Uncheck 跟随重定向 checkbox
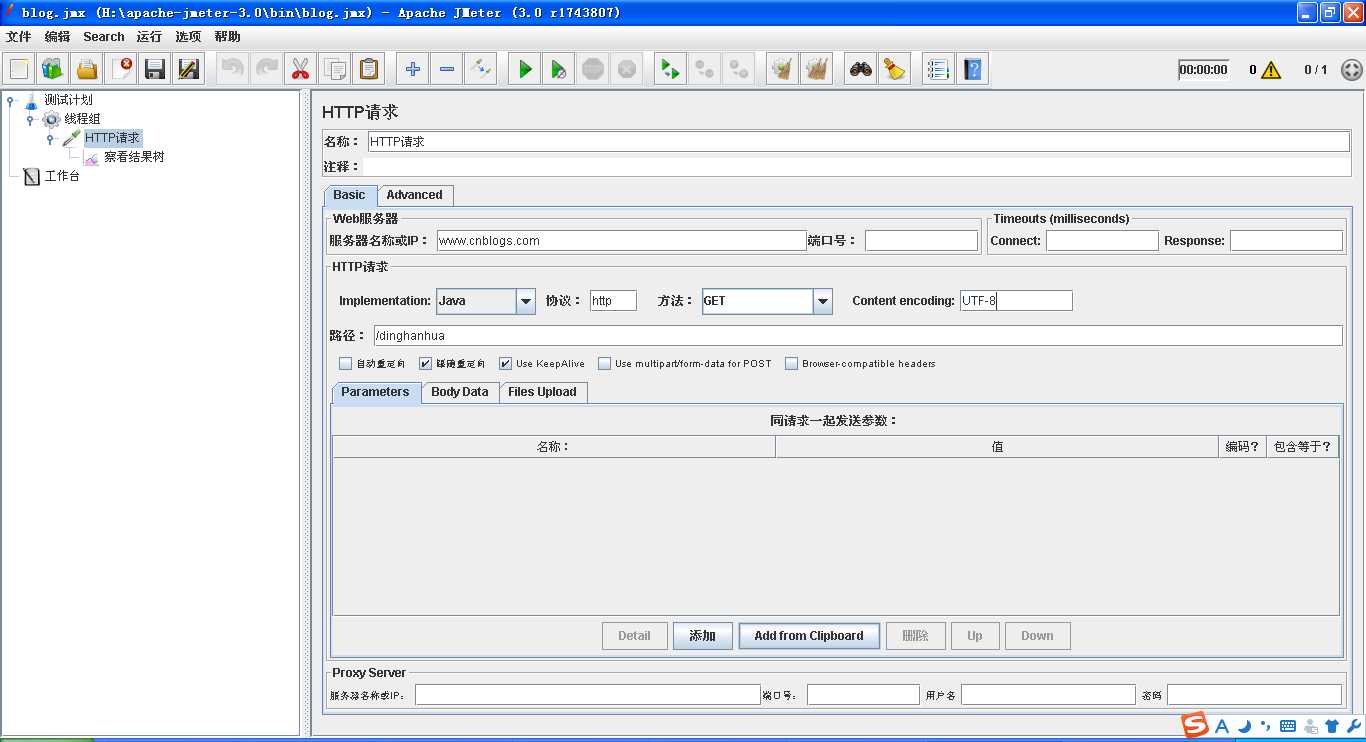This screenshot has height=742, width=1366. pyautogui.click(x=426, y=364)
